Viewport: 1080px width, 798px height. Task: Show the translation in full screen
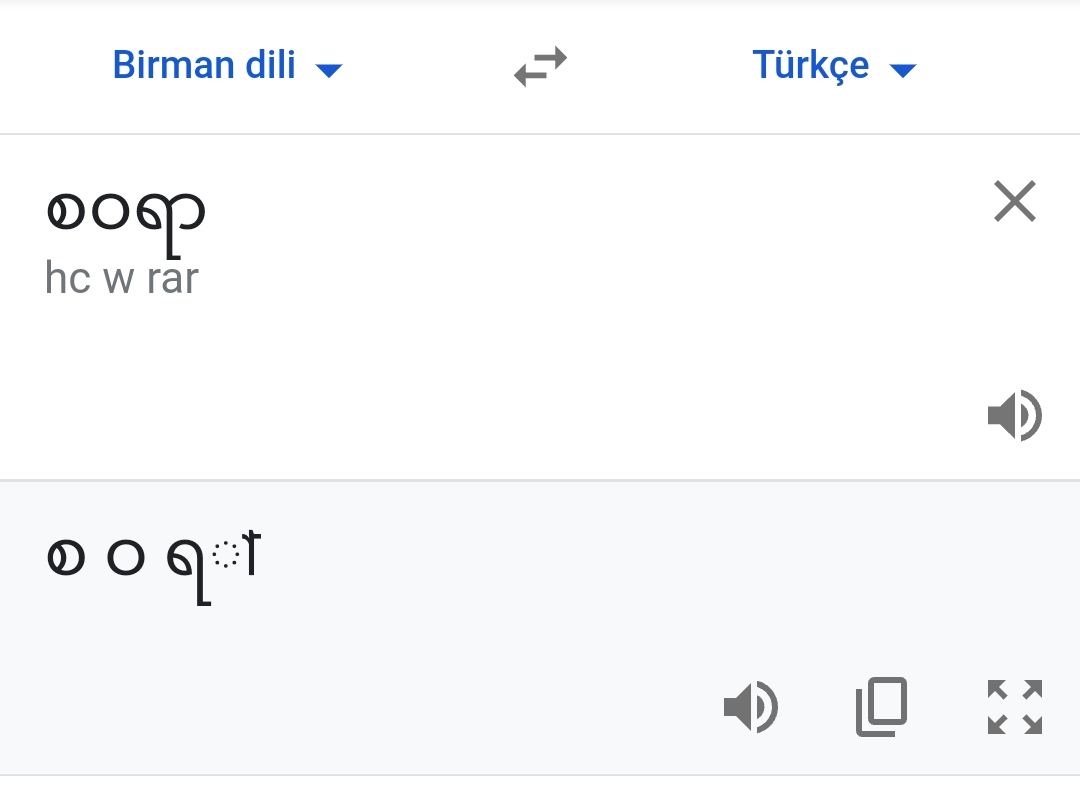coord(1014,707)
